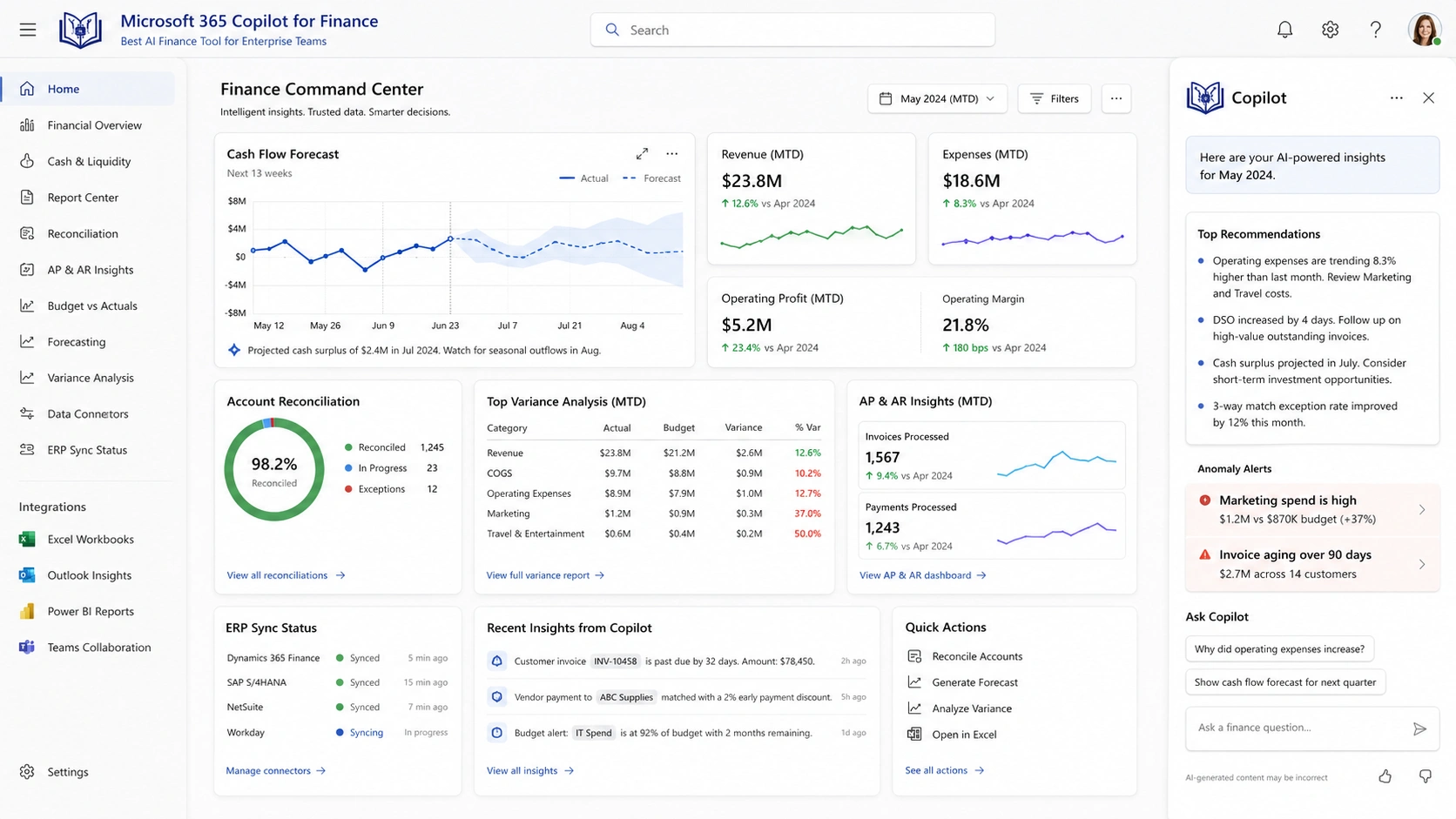This screenshot has width=1456, height=819.
Task: Click View AP & AR dashboard link
Action: (x=923, y=575)
